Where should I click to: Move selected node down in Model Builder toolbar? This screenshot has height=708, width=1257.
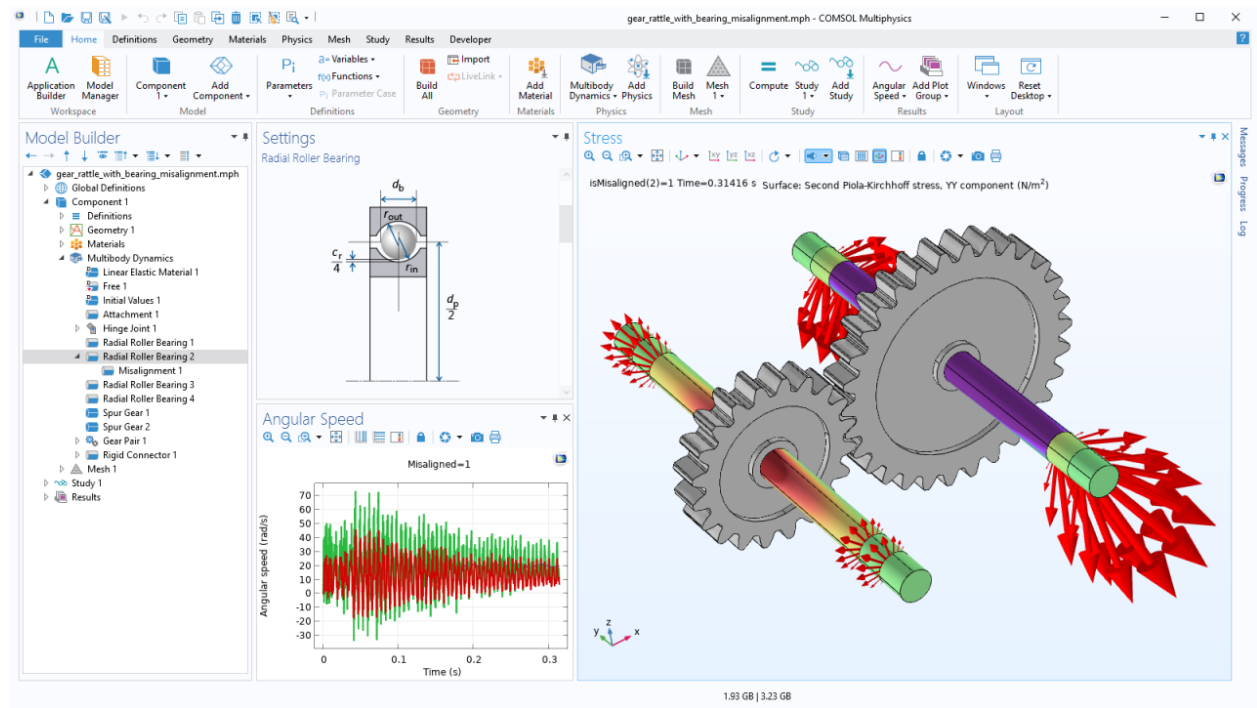click(x=84, y=156)
